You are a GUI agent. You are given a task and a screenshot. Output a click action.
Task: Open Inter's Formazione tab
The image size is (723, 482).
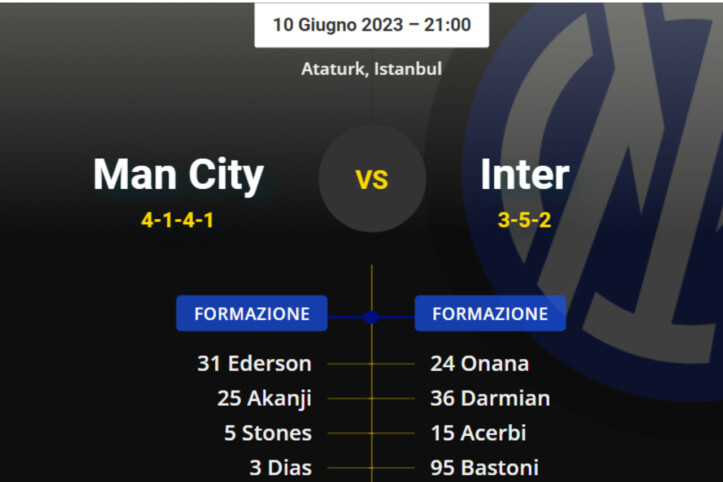click(490, 313)
